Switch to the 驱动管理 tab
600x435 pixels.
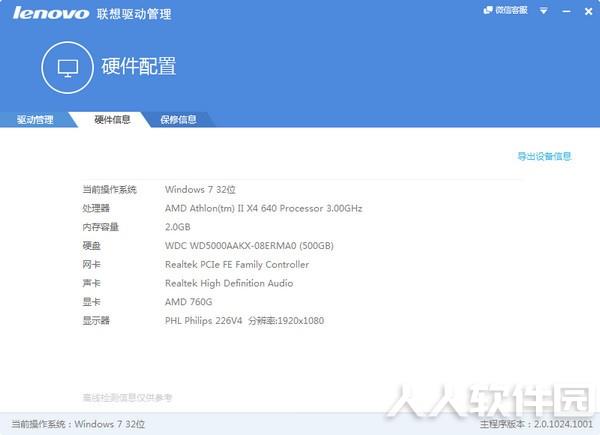(35, 120)
